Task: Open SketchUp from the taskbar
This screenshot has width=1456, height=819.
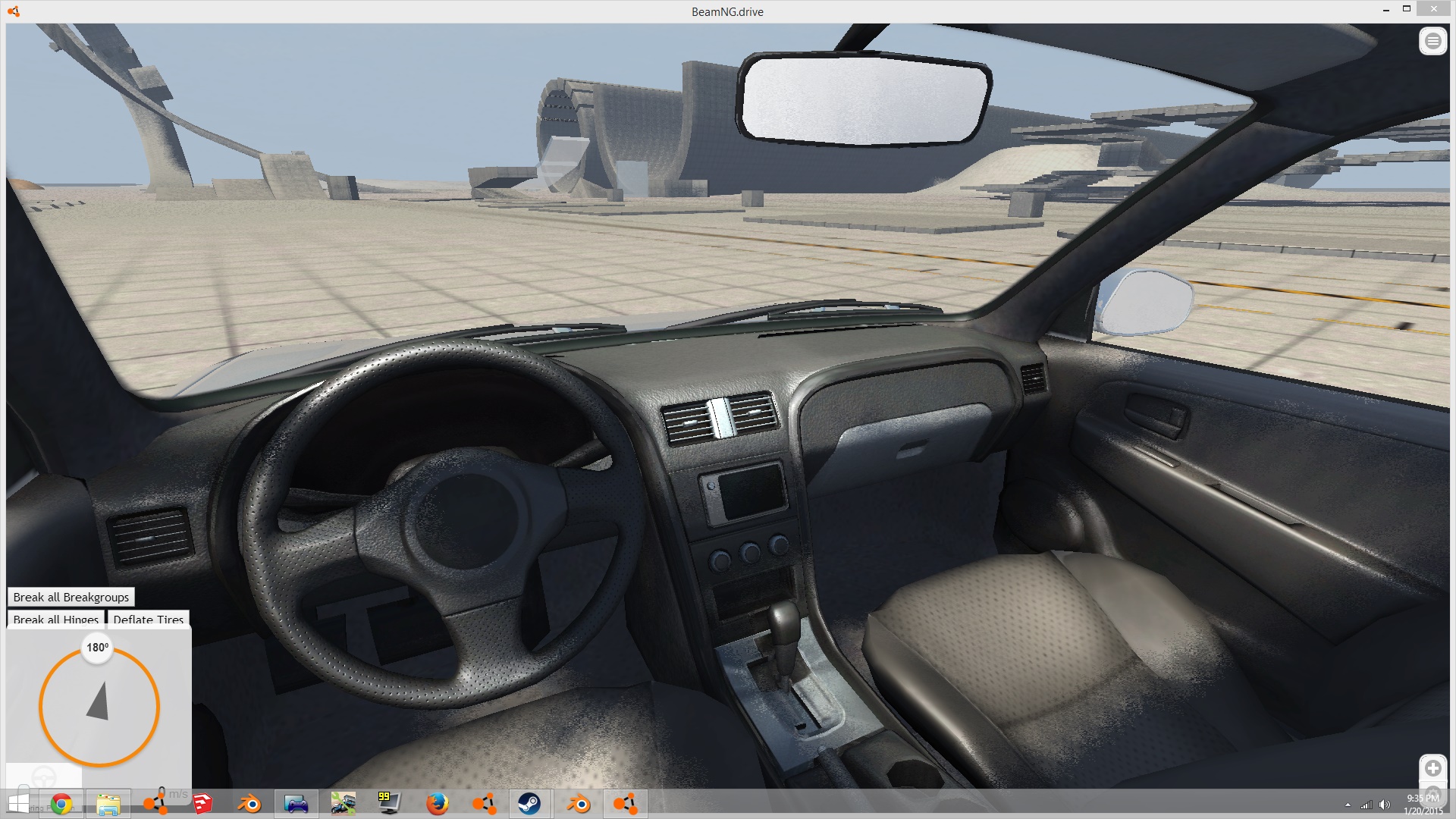Action: click(x=202, y=804)
